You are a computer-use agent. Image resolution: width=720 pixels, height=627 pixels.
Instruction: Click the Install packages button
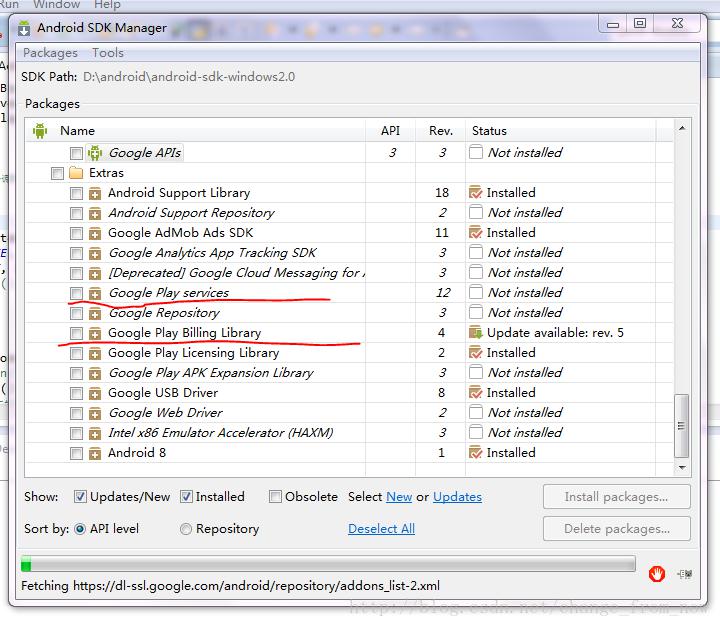[x=616, y=497]
